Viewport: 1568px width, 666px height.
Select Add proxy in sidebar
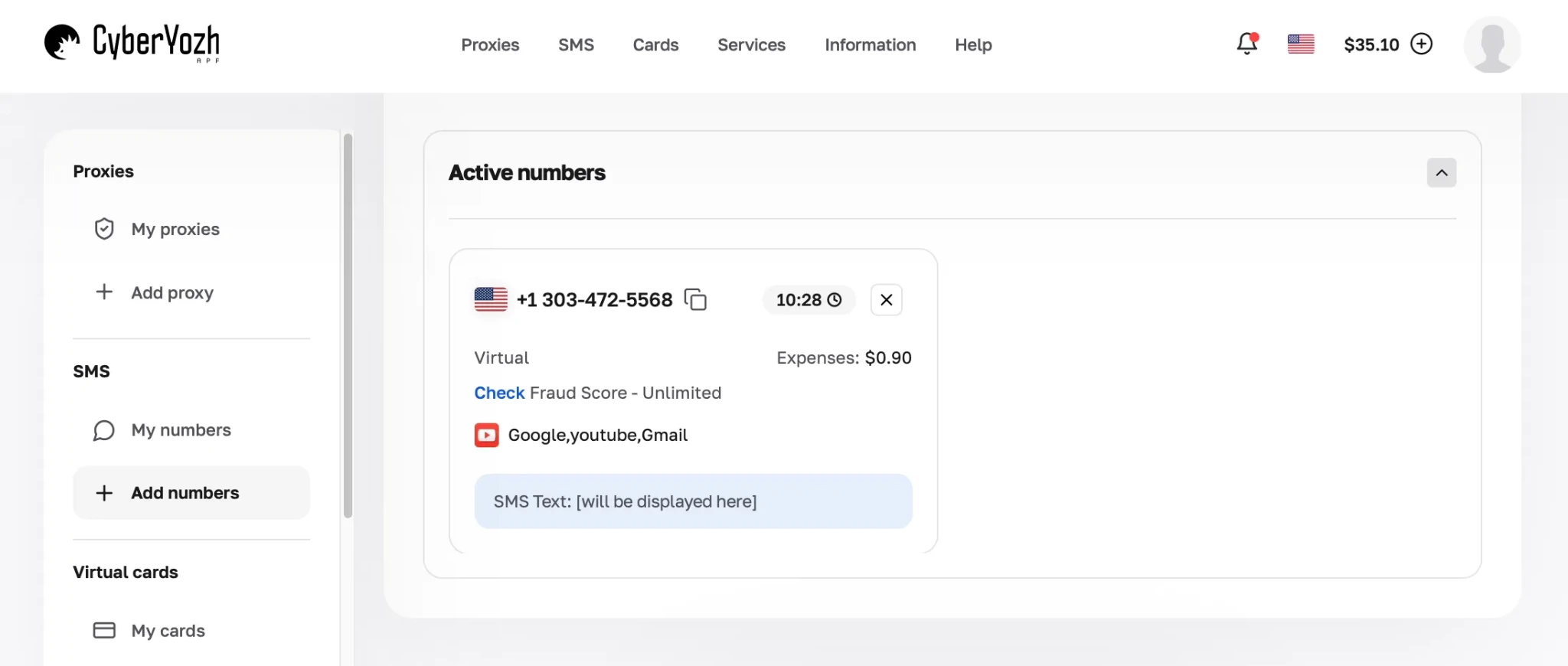(x=191, y=292)
